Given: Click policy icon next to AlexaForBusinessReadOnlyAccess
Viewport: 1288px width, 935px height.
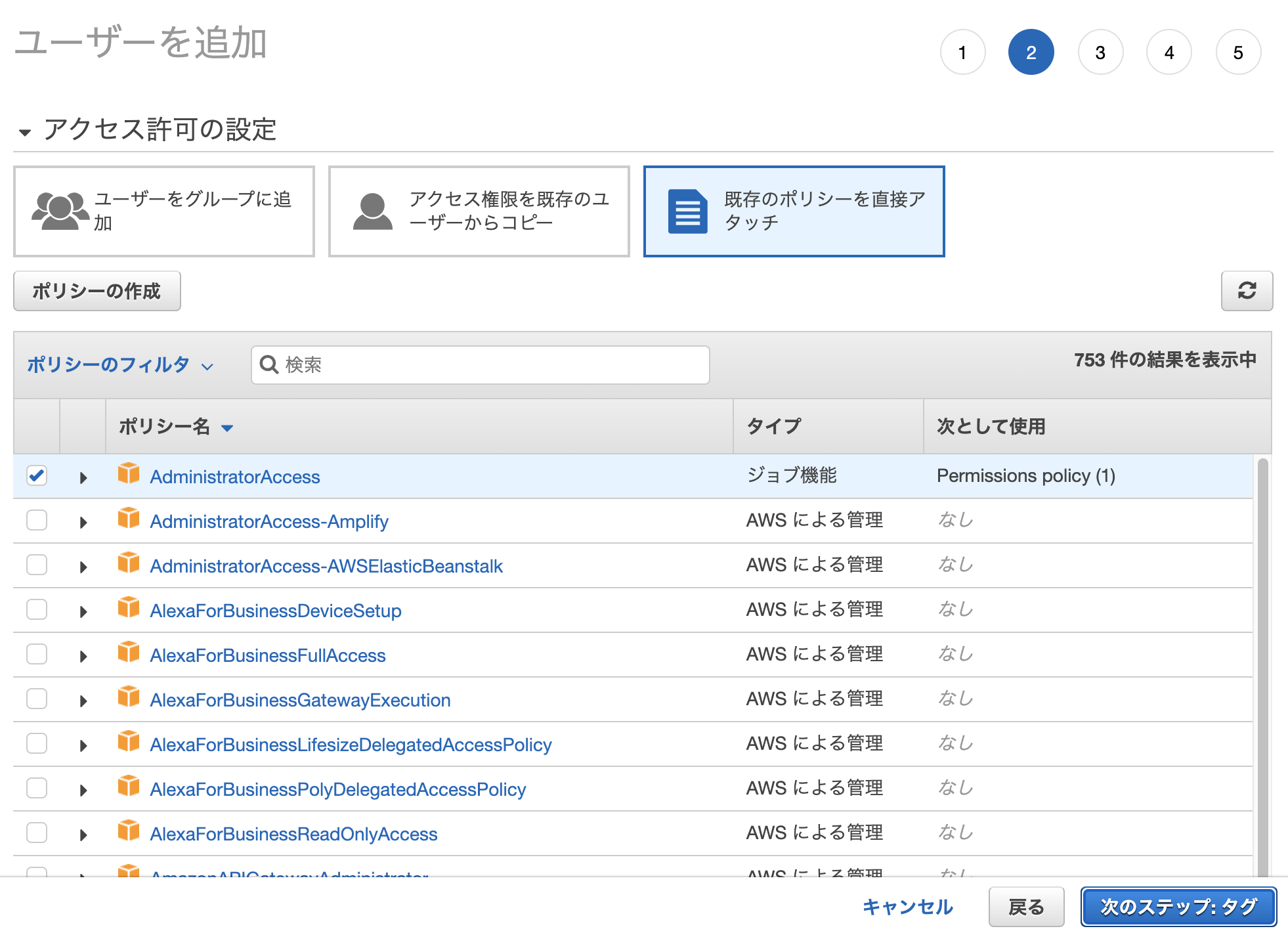Looking at the screenshot, I should point(129,831).
